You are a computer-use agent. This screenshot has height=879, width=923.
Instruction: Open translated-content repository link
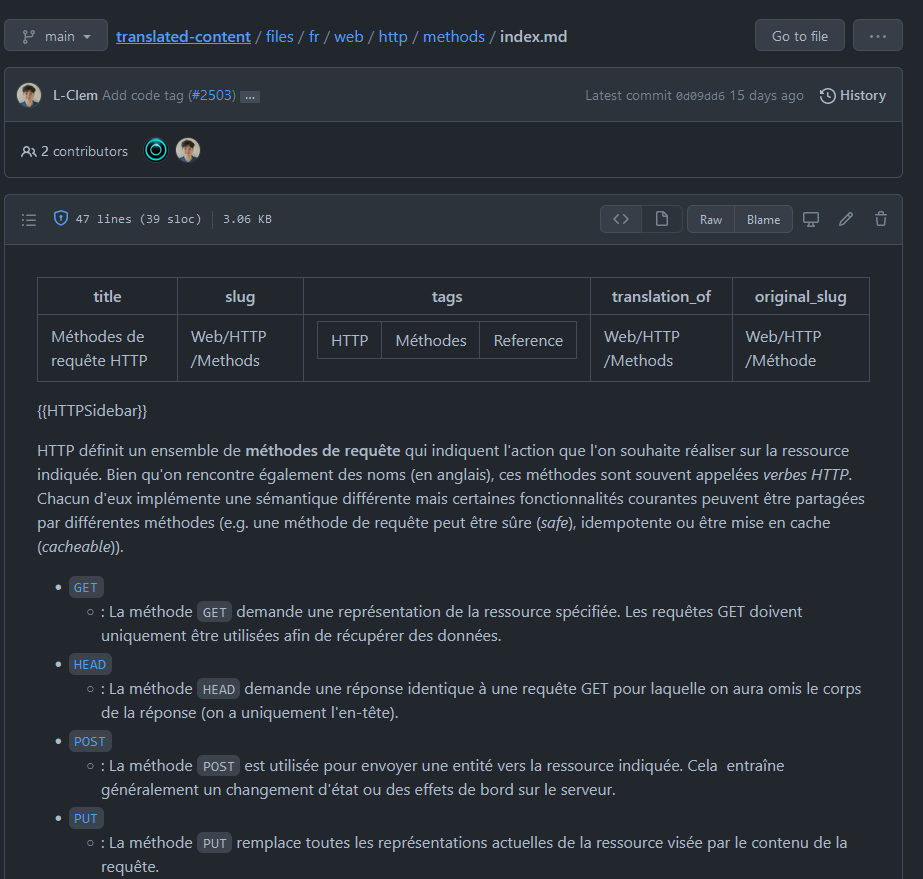coord(183,37)
